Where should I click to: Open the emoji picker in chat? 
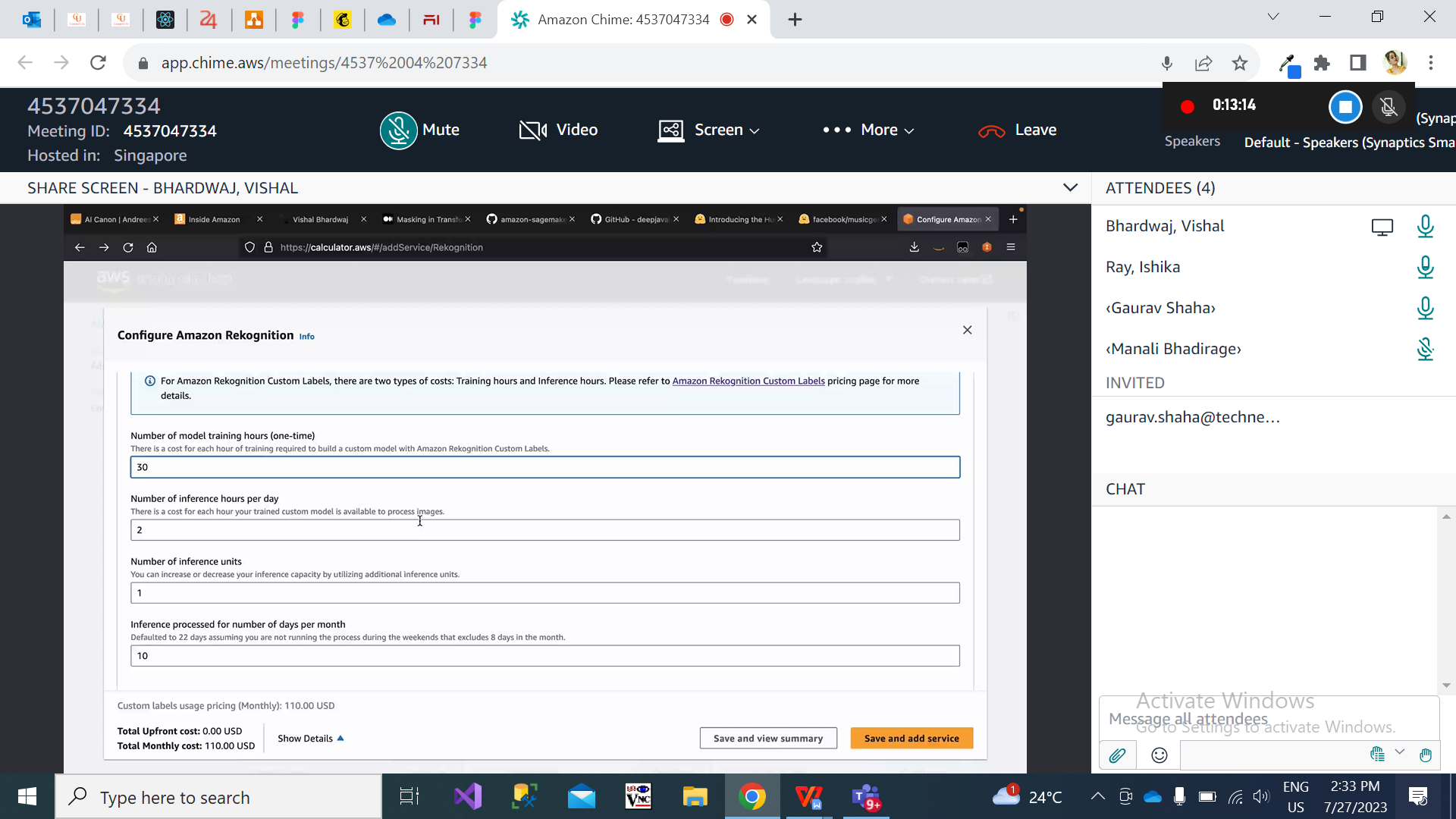point(1159,755)
